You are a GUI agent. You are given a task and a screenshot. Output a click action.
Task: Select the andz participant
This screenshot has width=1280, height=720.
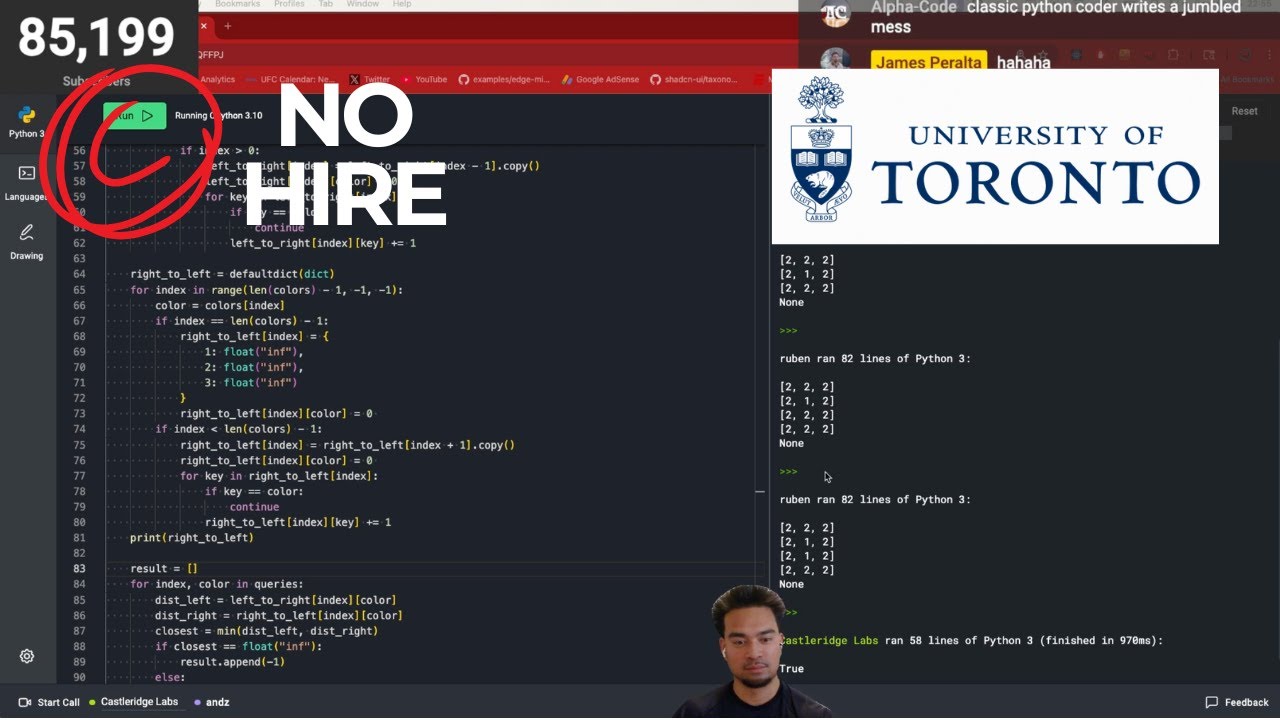tap(212, 702)
